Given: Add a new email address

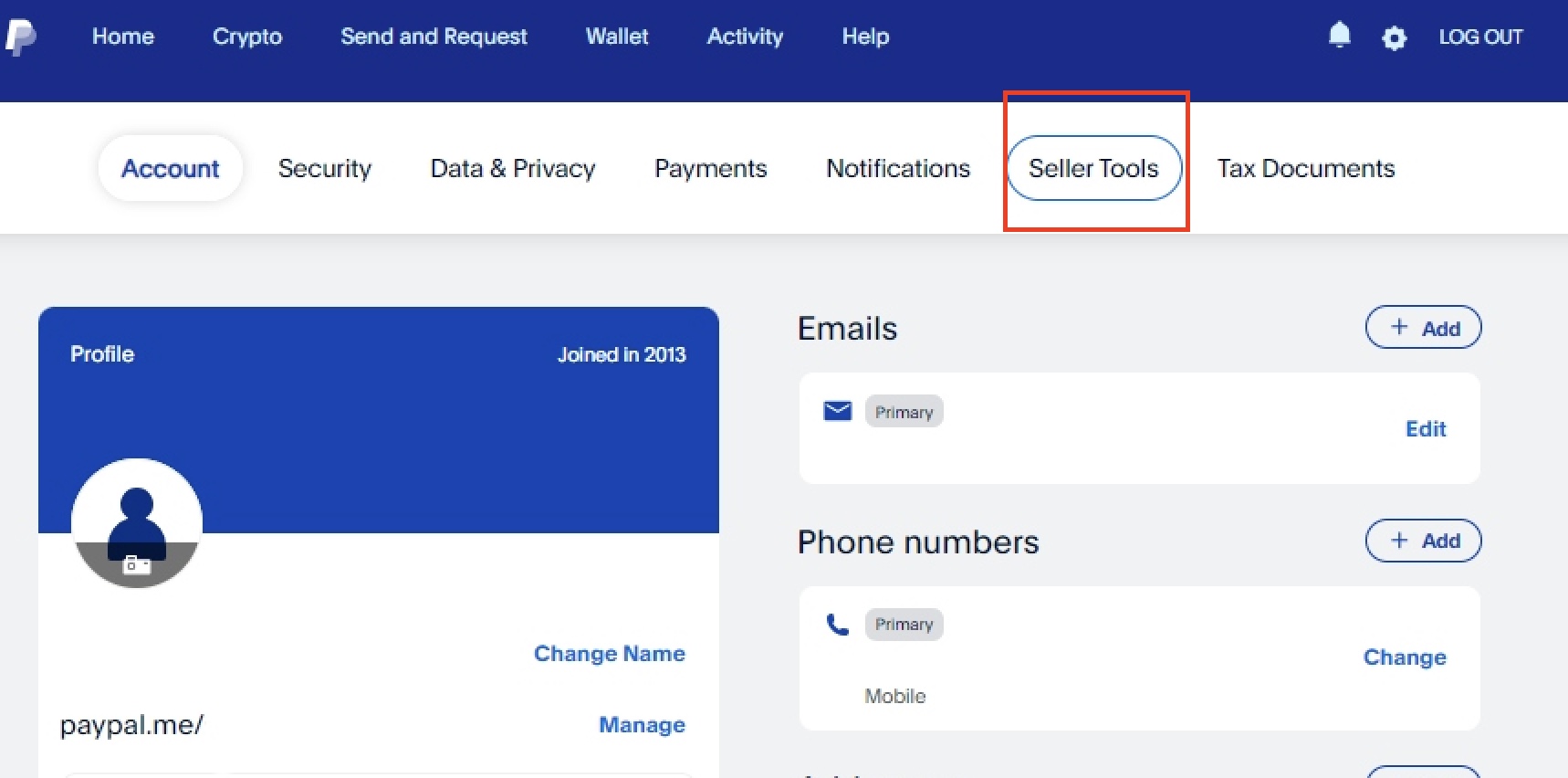Looking at the screenshot, I should 1423,328.
